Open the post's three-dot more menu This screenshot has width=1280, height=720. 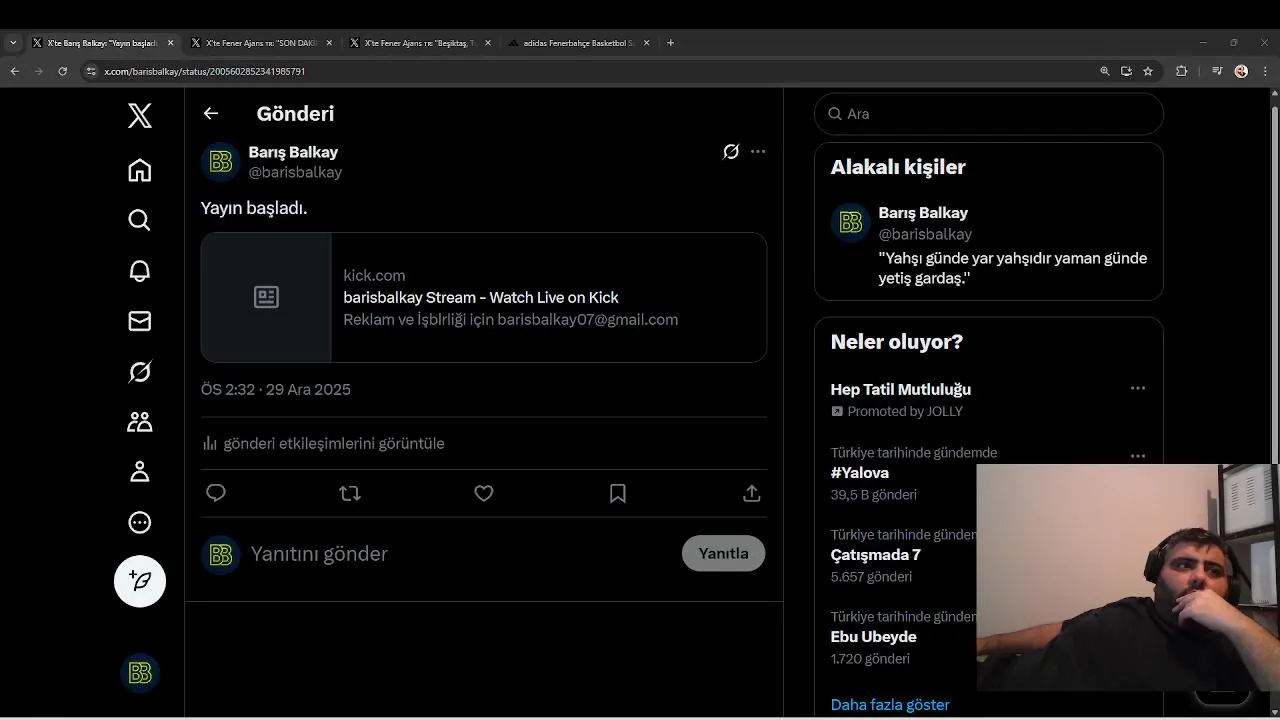coord(758,152)
